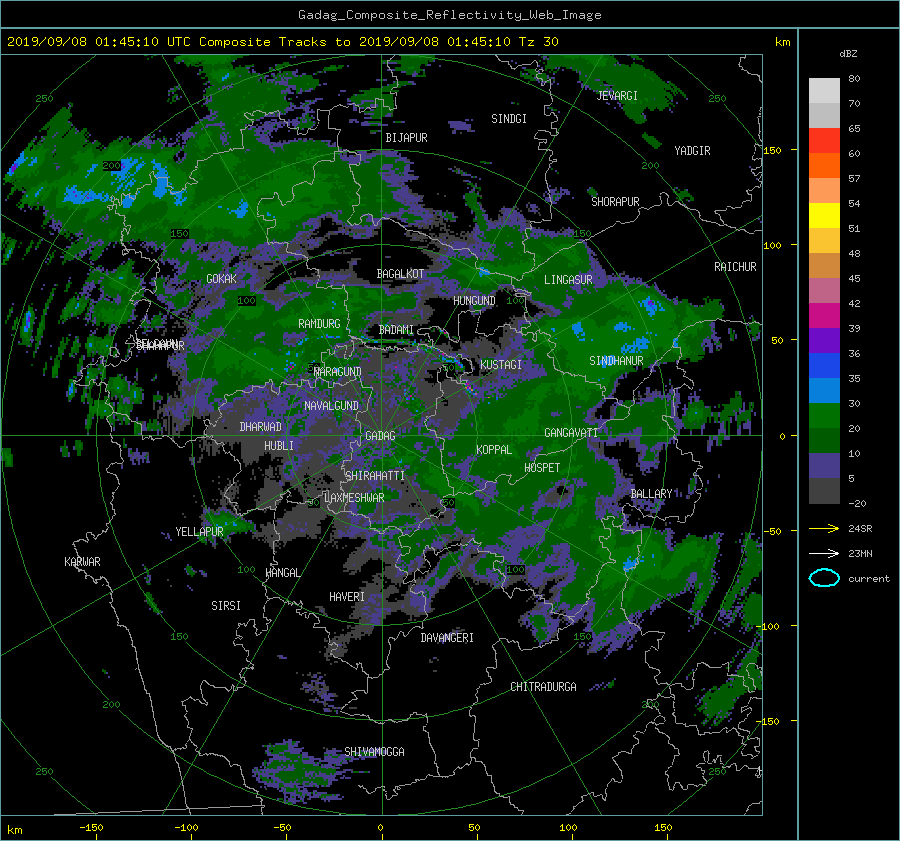Click the KARWAR city label
900x841 pixels.
[x=82, y=561]
